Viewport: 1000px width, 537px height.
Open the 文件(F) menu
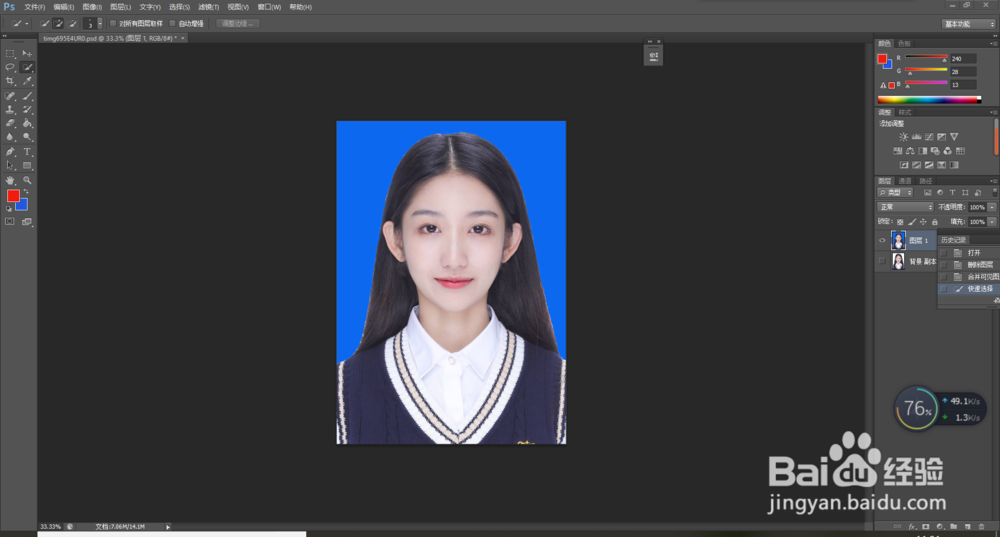(34, 7)
